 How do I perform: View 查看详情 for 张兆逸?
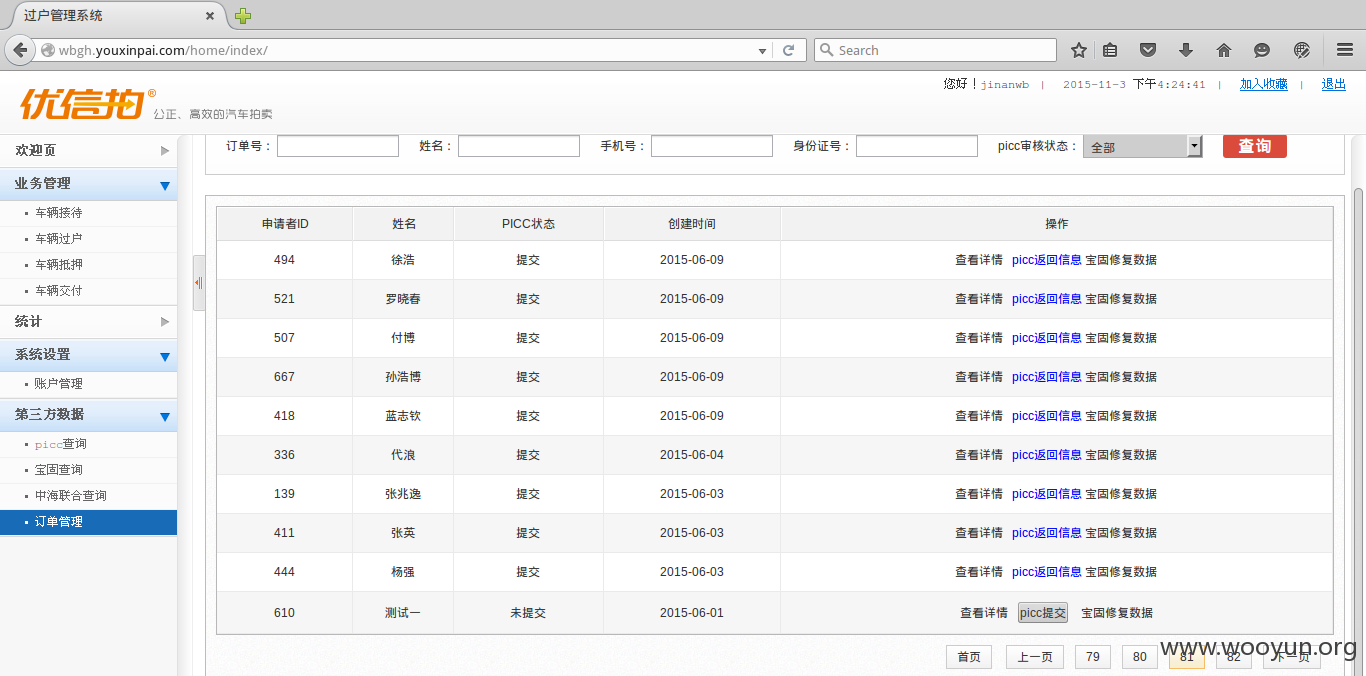(x=979, y=494)
